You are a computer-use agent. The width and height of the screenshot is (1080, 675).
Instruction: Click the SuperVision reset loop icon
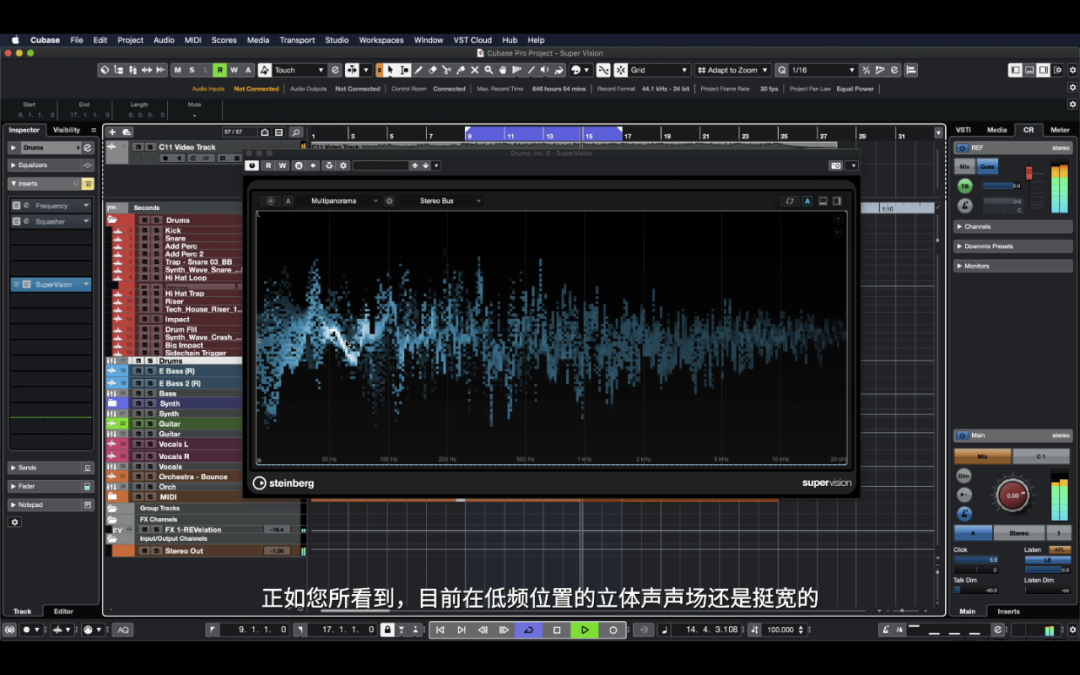point(789,200)
